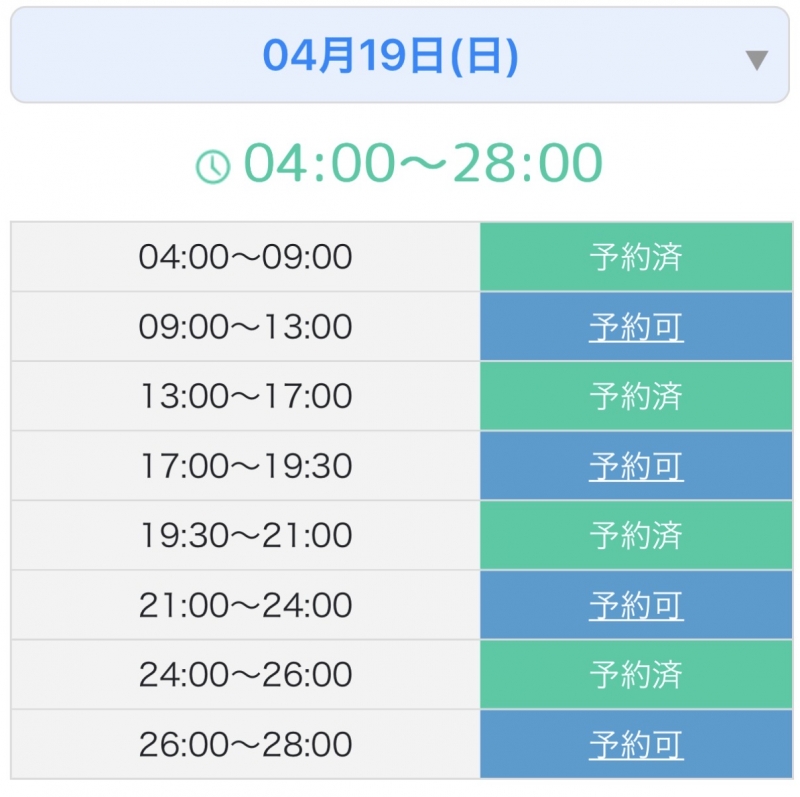Click the 24:00～26:00 reserved indicator
Viewport: 800px width, 797px height.
[x=637, y=674]
